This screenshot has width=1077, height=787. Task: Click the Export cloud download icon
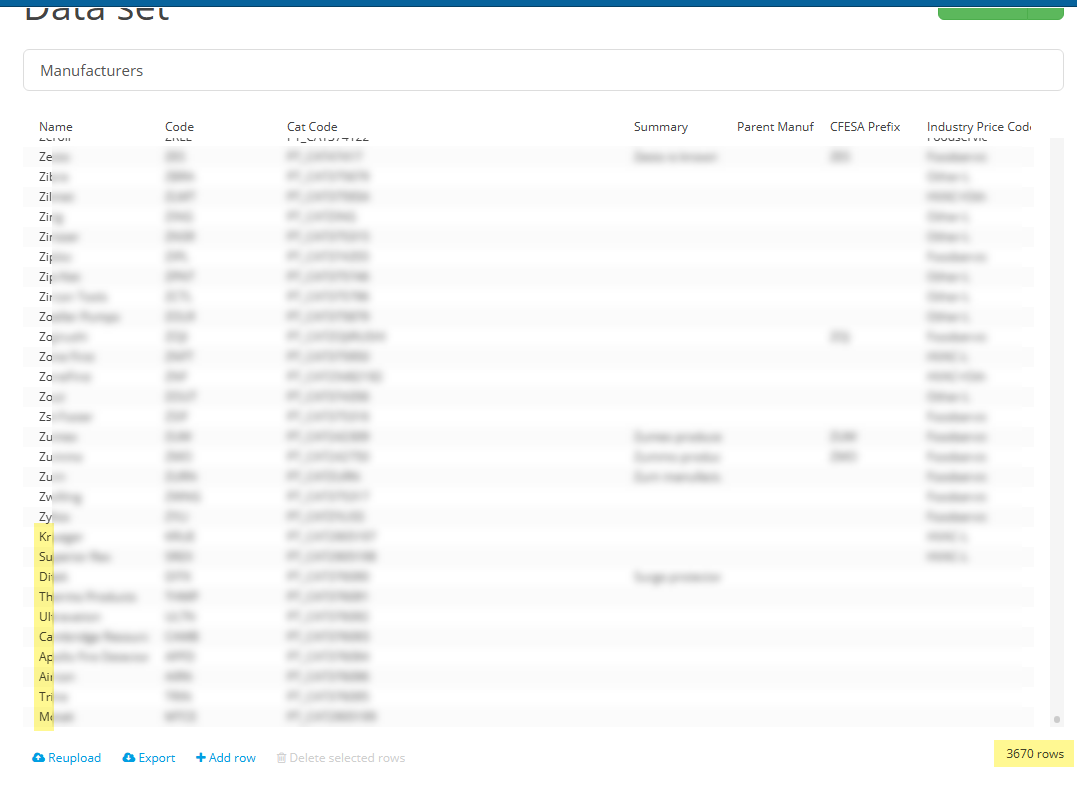(x=129, y=758)
